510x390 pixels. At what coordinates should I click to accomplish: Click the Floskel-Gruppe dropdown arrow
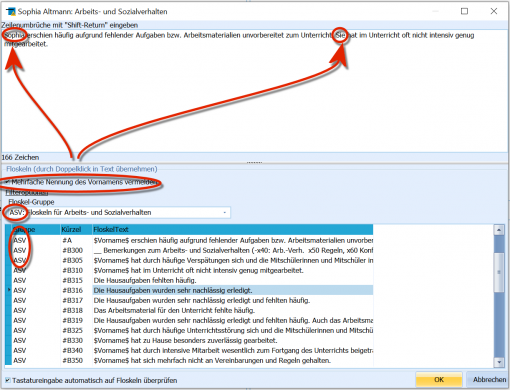tap(225, 212)
